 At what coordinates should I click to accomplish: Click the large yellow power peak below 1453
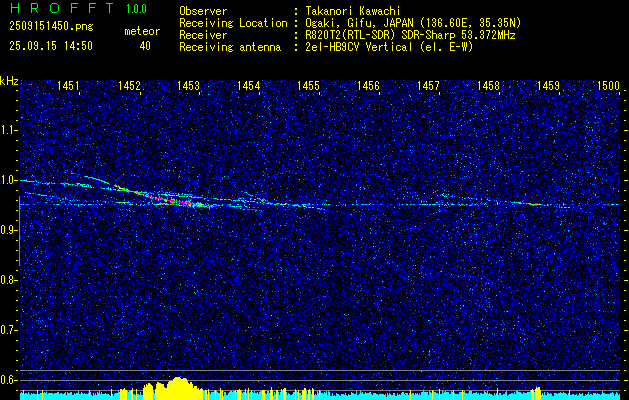coord(178,388)
